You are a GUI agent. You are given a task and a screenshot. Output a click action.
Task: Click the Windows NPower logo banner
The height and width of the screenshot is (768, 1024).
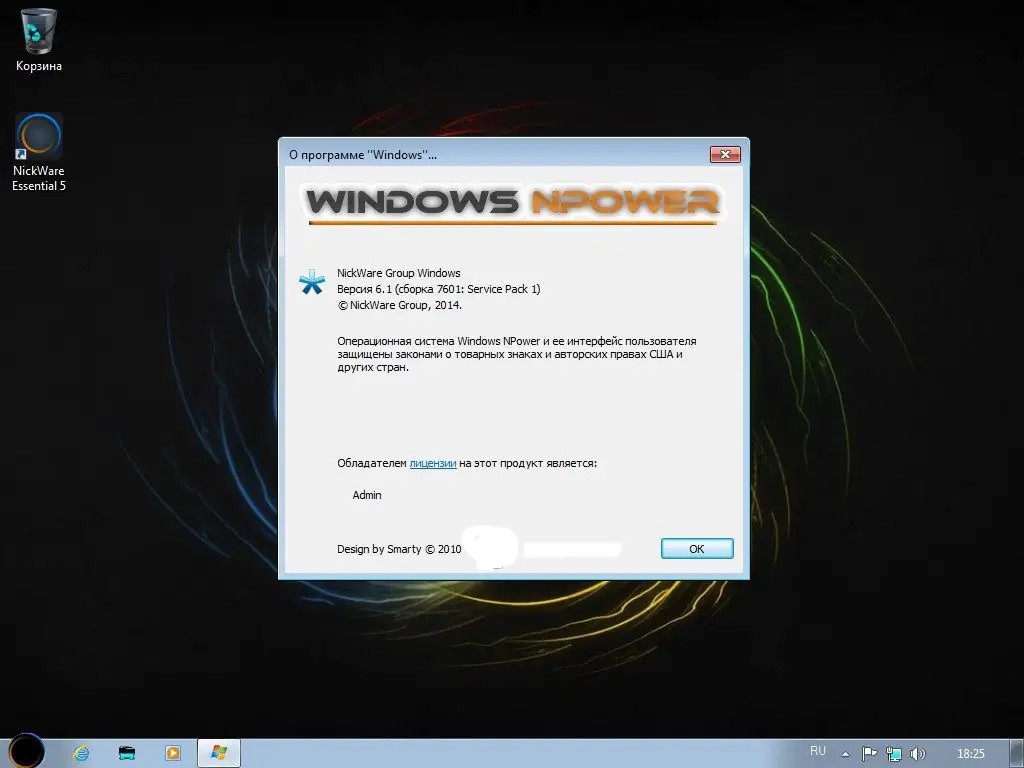pos(513,203)
